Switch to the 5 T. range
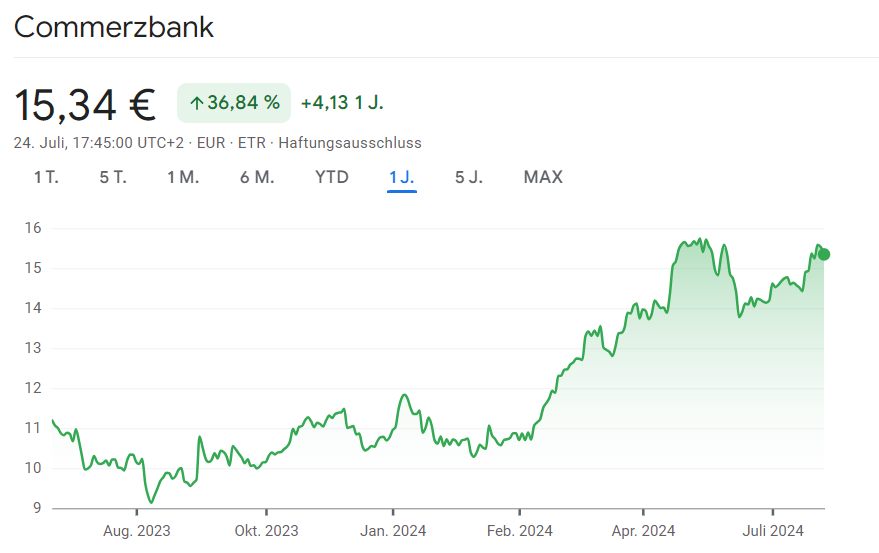The image size is (879, 553). [x=113, y=177]
